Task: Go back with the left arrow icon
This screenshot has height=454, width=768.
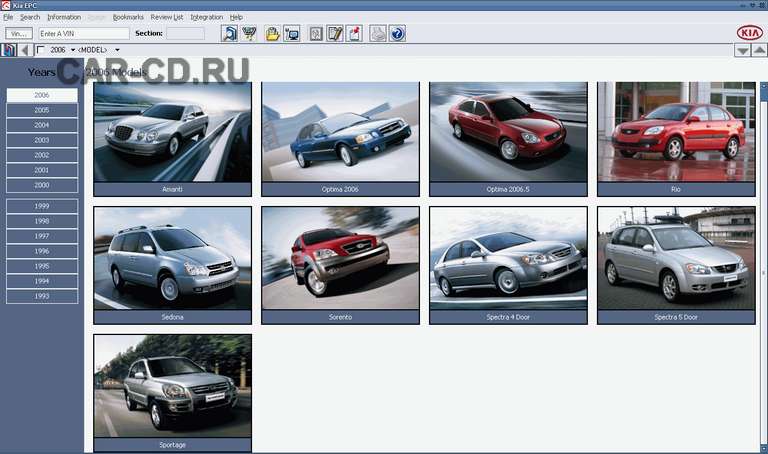Action: point(25,50)
